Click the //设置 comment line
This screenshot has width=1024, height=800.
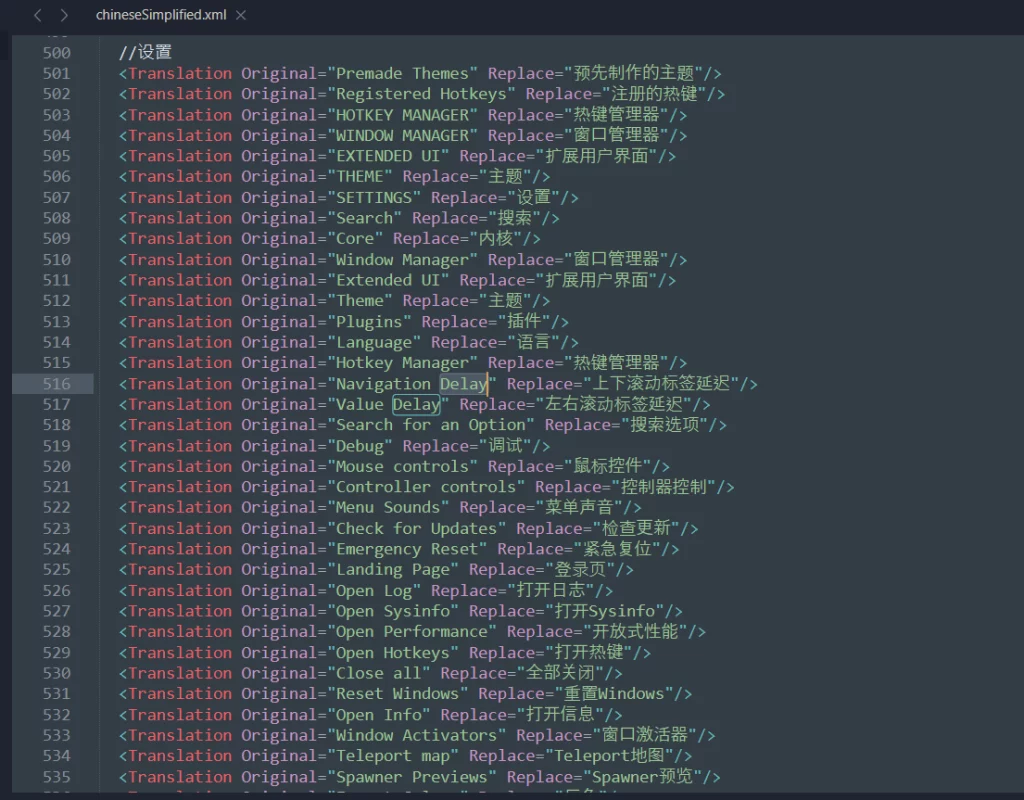pyautogui.click(x=146, y=52)
